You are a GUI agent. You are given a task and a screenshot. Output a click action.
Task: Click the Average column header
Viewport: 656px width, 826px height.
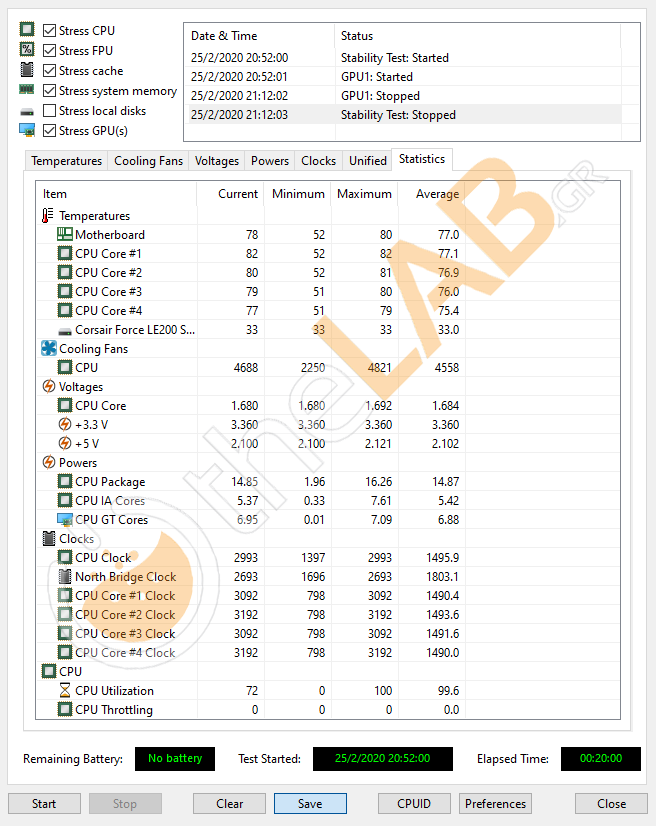click(432, 194)
